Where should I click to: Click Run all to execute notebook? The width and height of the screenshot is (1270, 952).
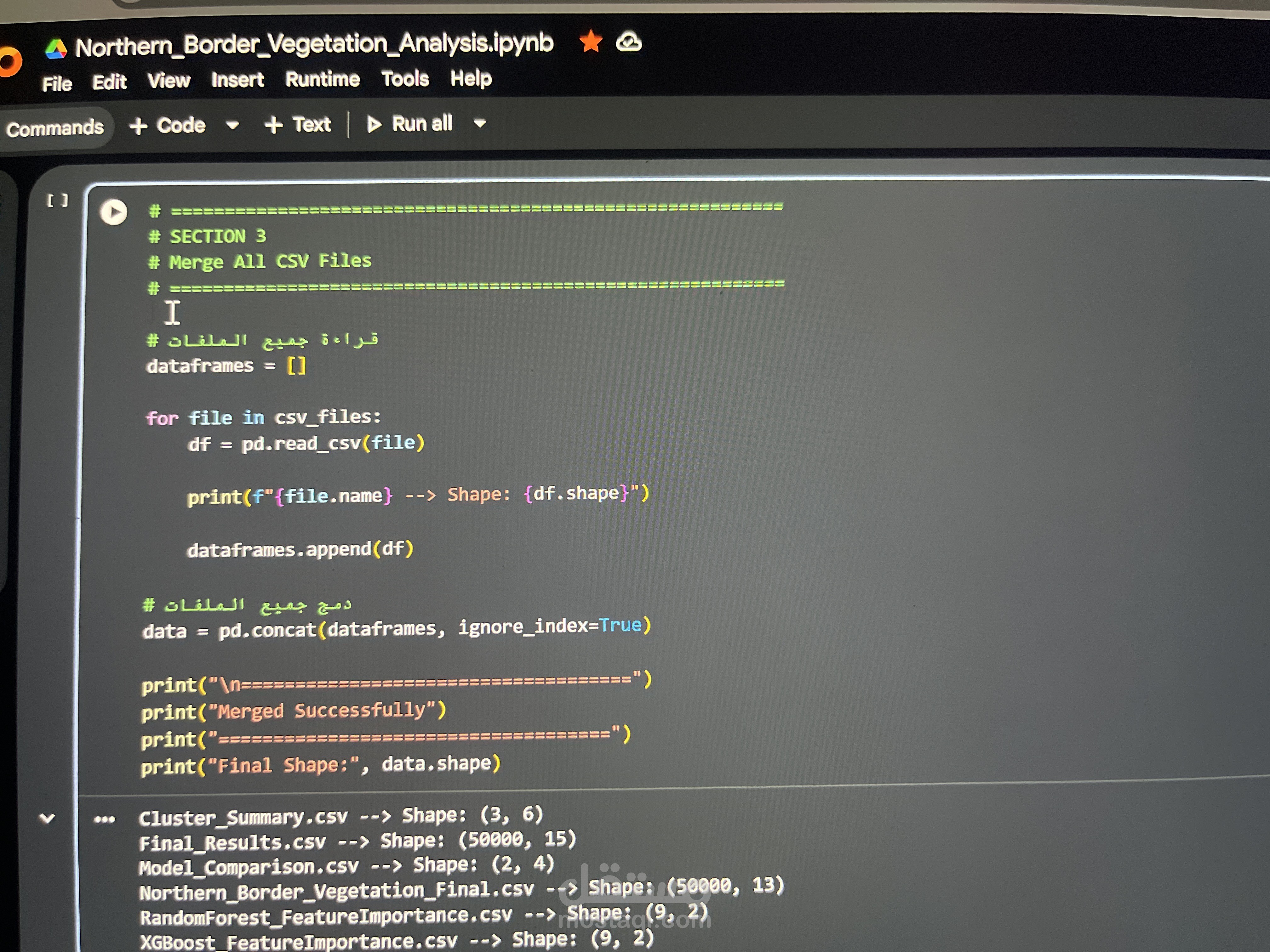click(x=409, y=124)
